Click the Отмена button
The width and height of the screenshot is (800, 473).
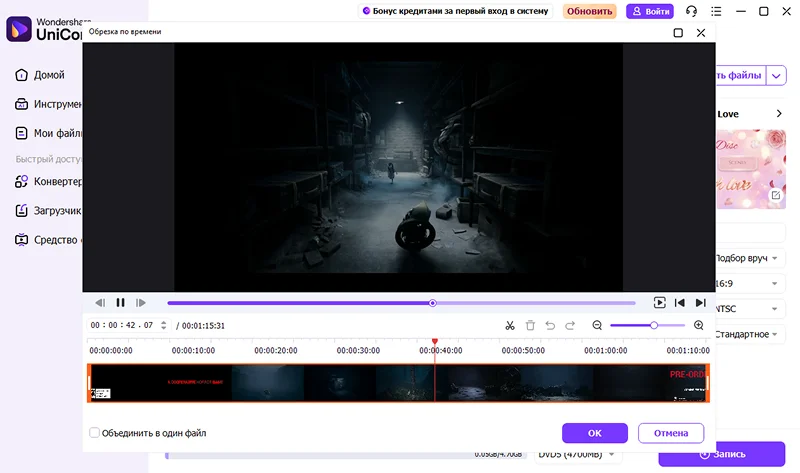coord(671,433)
